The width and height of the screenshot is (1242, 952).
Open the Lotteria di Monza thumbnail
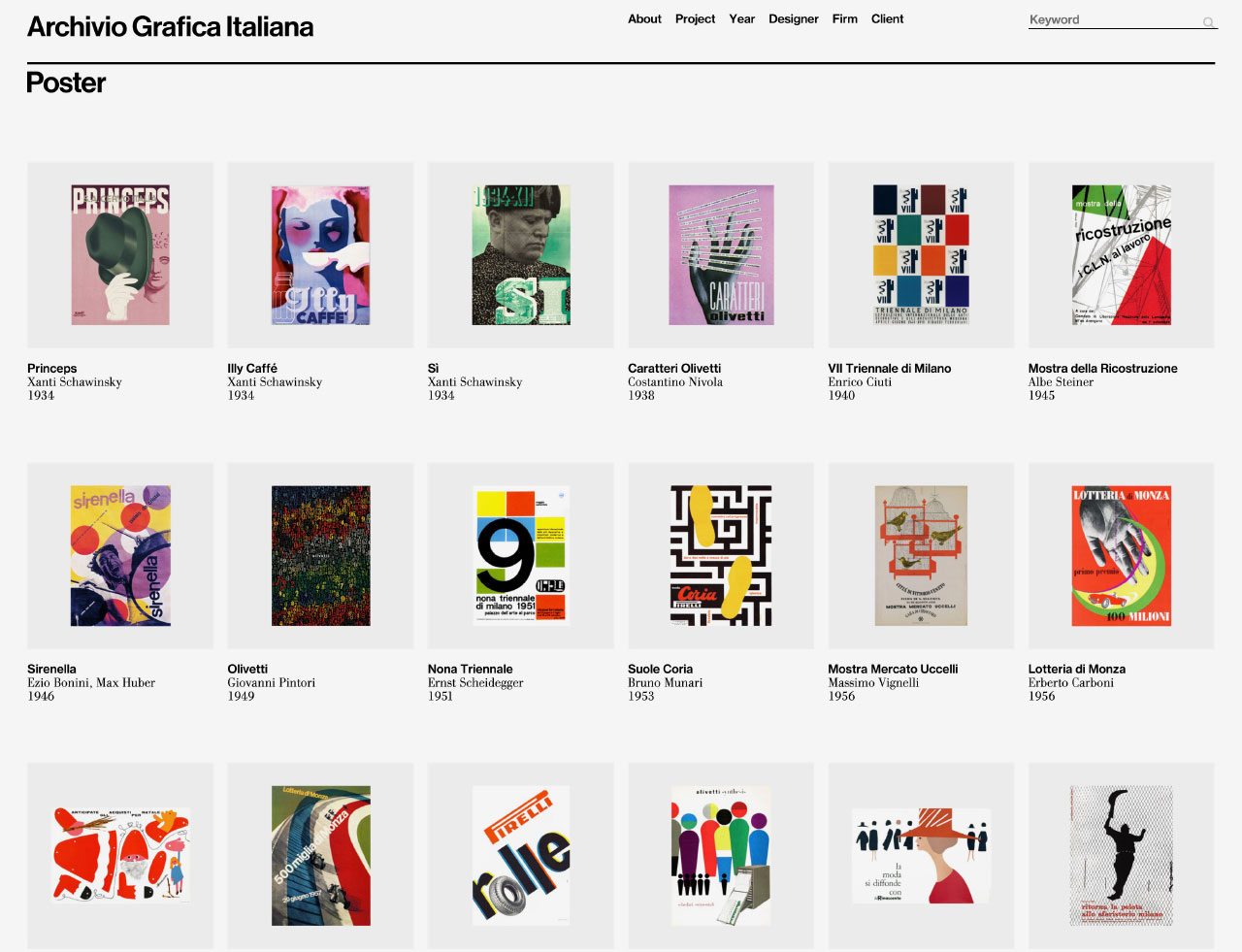(1122, 555)
